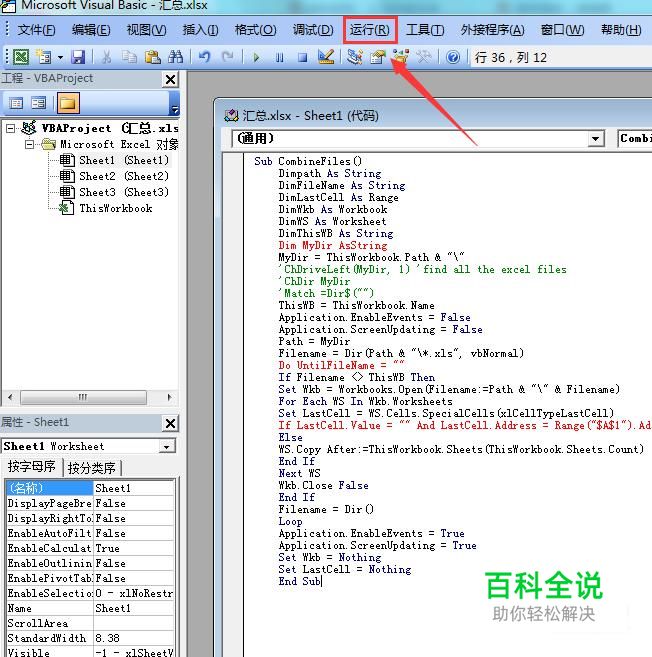The height and width of the screenshot is (657, 652).
Task: Open the 运行(R) menu
Action: pos(370,30)
